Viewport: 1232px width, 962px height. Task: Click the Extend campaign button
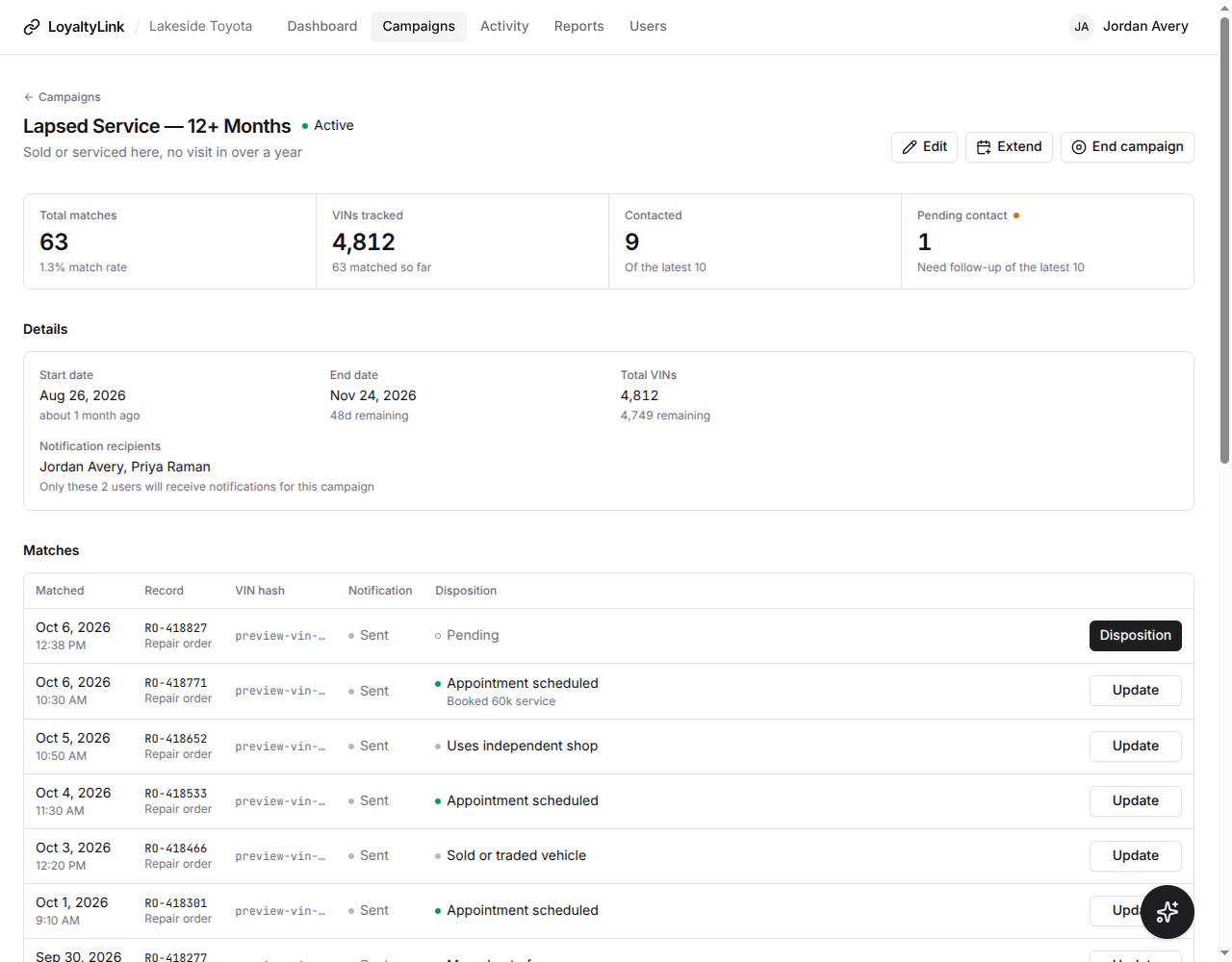pyautogui.click(x=1009, y=147)
